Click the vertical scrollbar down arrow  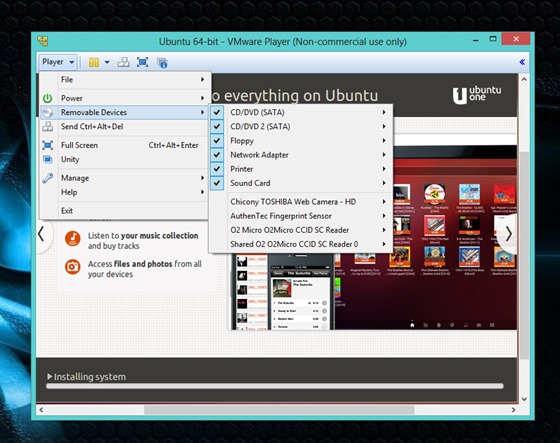(524, 399)
